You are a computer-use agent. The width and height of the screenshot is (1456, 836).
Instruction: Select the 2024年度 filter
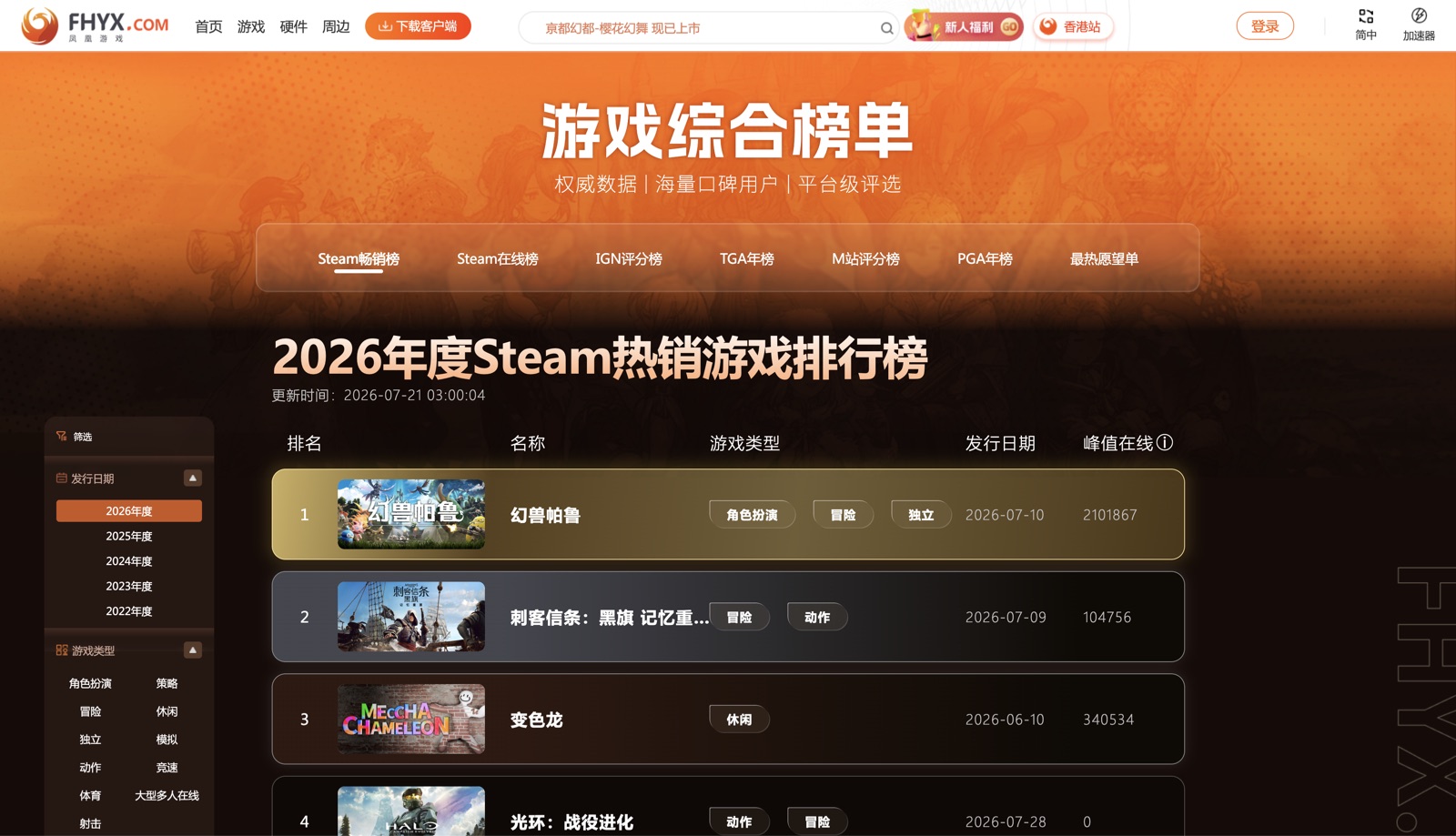click(129, 561)
